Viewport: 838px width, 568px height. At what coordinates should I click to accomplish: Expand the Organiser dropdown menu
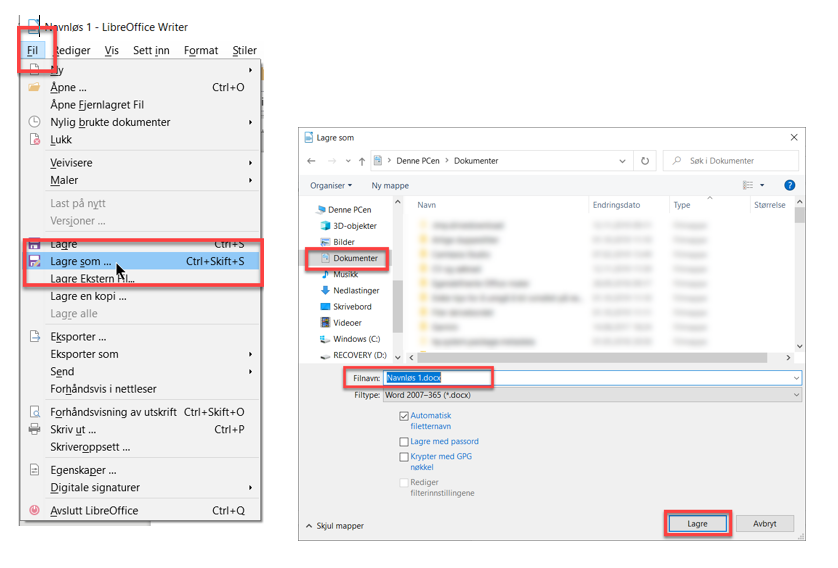coord(331,185)
